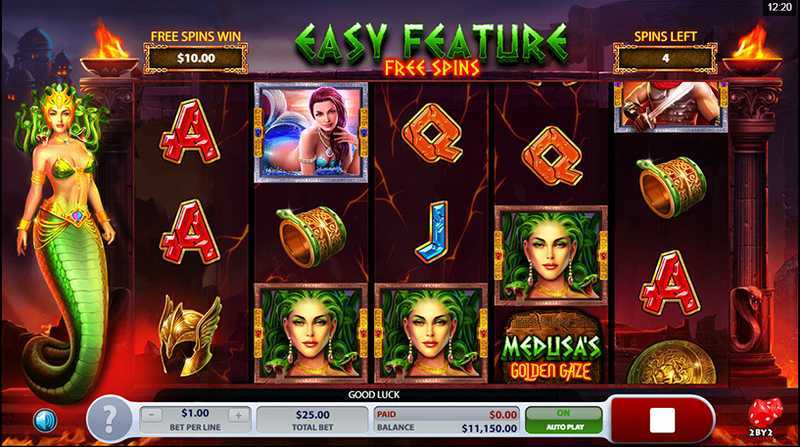Turn off Auto Play toggle
This screenshot has width=800, height=447.
point(564,420)
